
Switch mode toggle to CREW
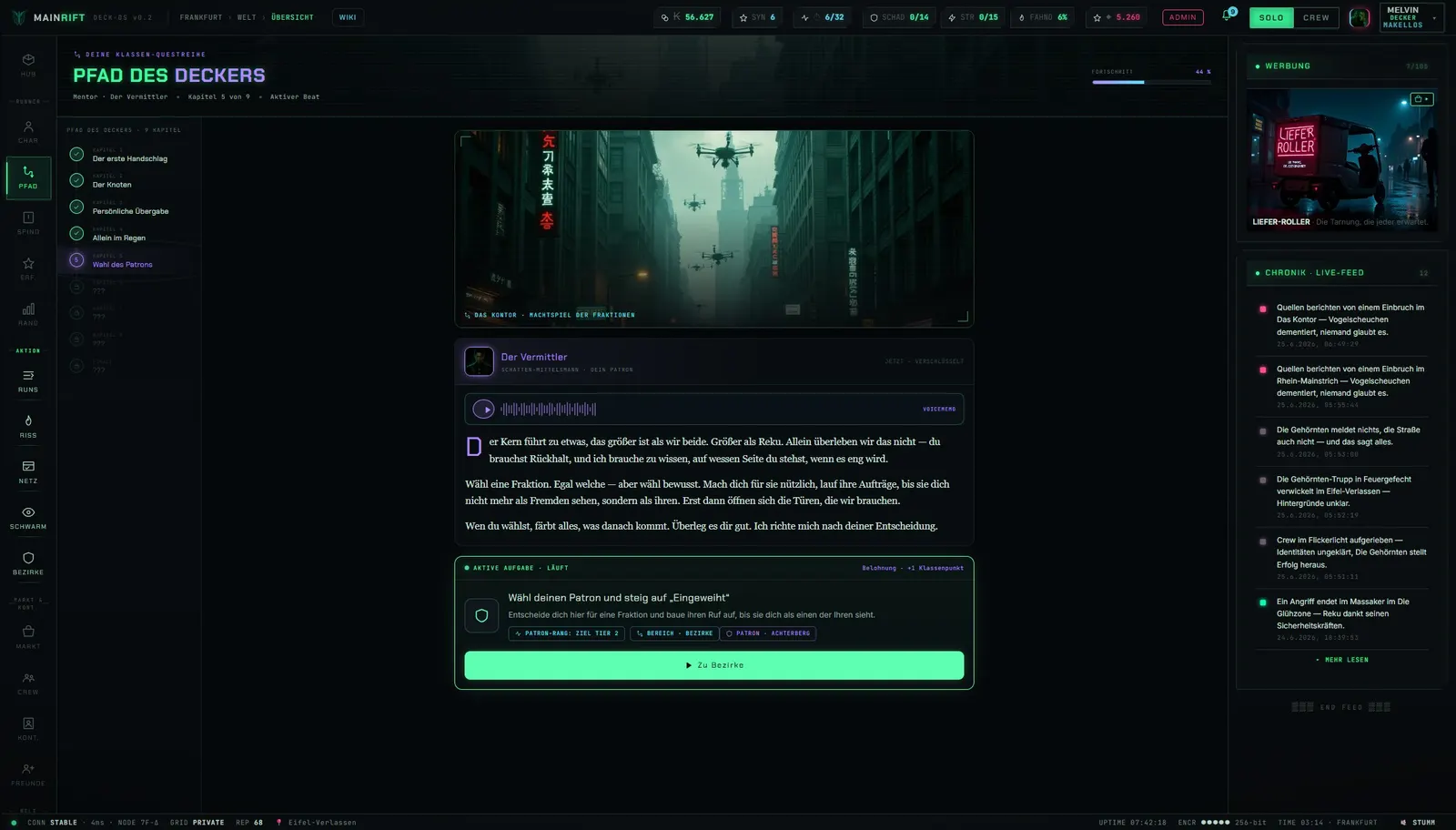(1316, 17)
